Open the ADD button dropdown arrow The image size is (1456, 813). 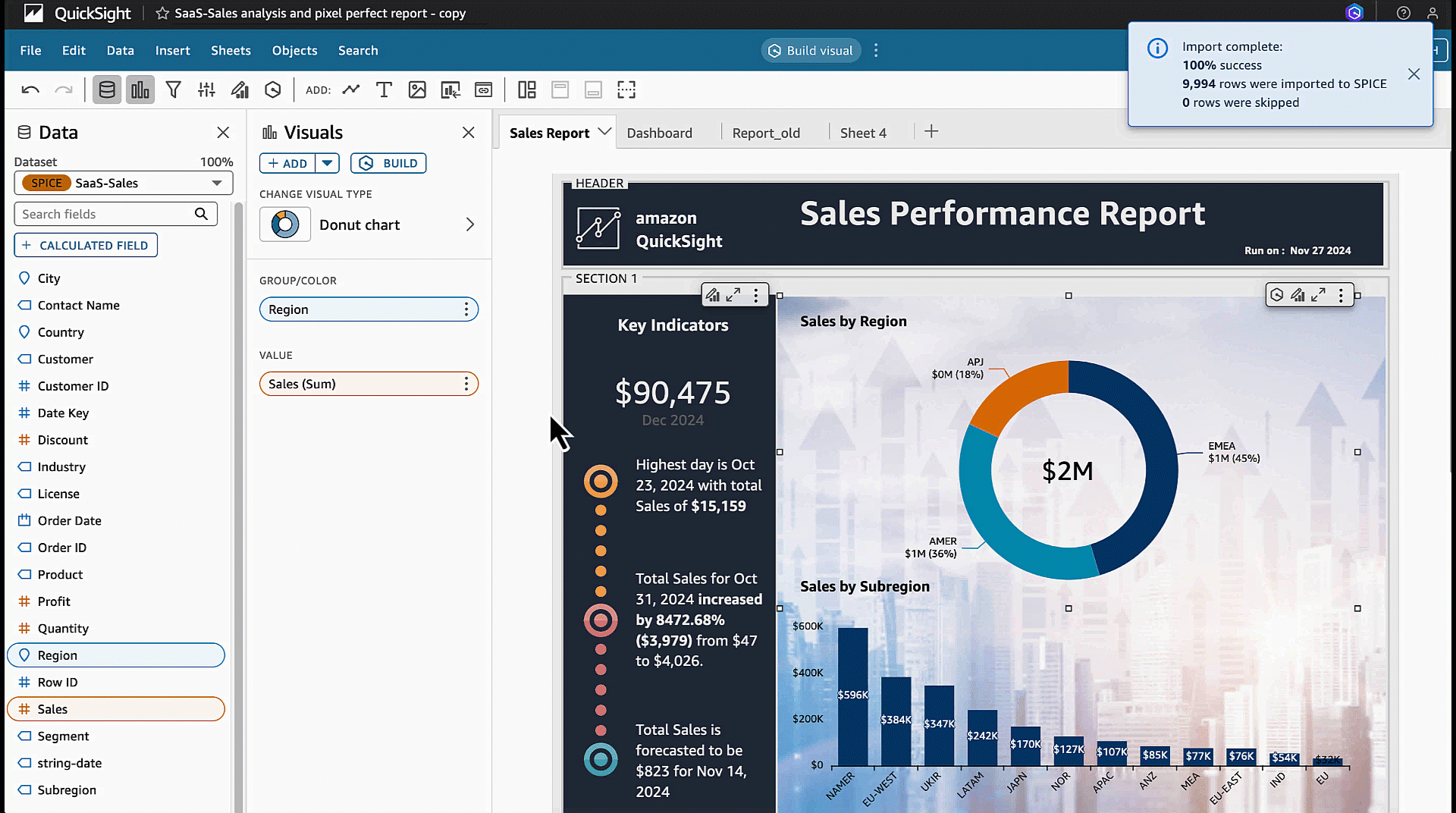(327, 163)
